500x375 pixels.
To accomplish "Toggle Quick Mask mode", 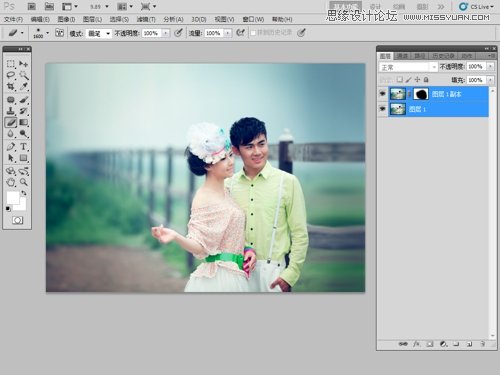I will point(17,220).
